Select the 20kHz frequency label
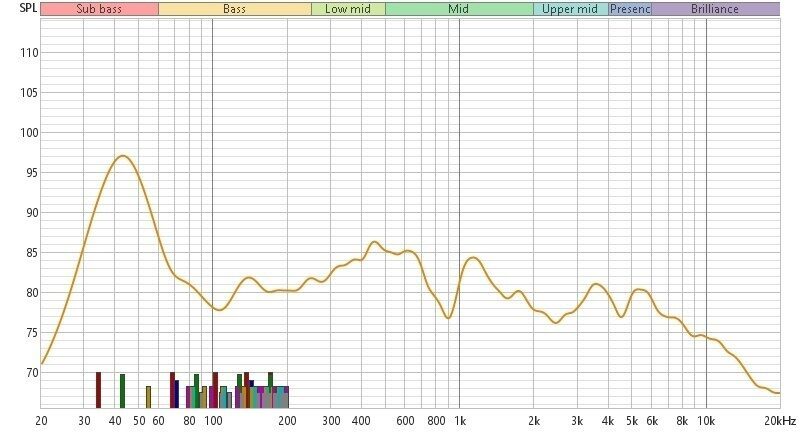Screen dimensions: 800x433 pos(780,421)
